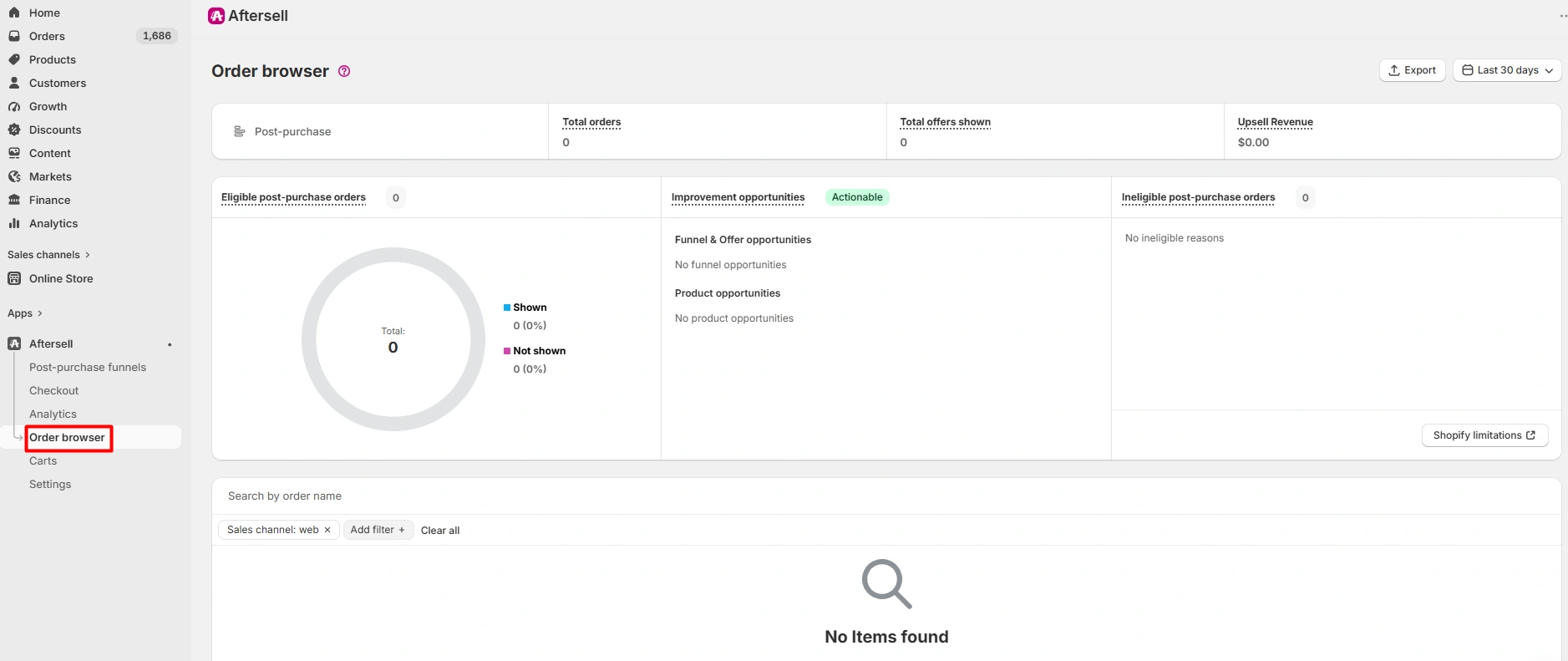Click the Discounts badge icon
The height and width of the screenshot is (661, 1568).
point(14,130)
